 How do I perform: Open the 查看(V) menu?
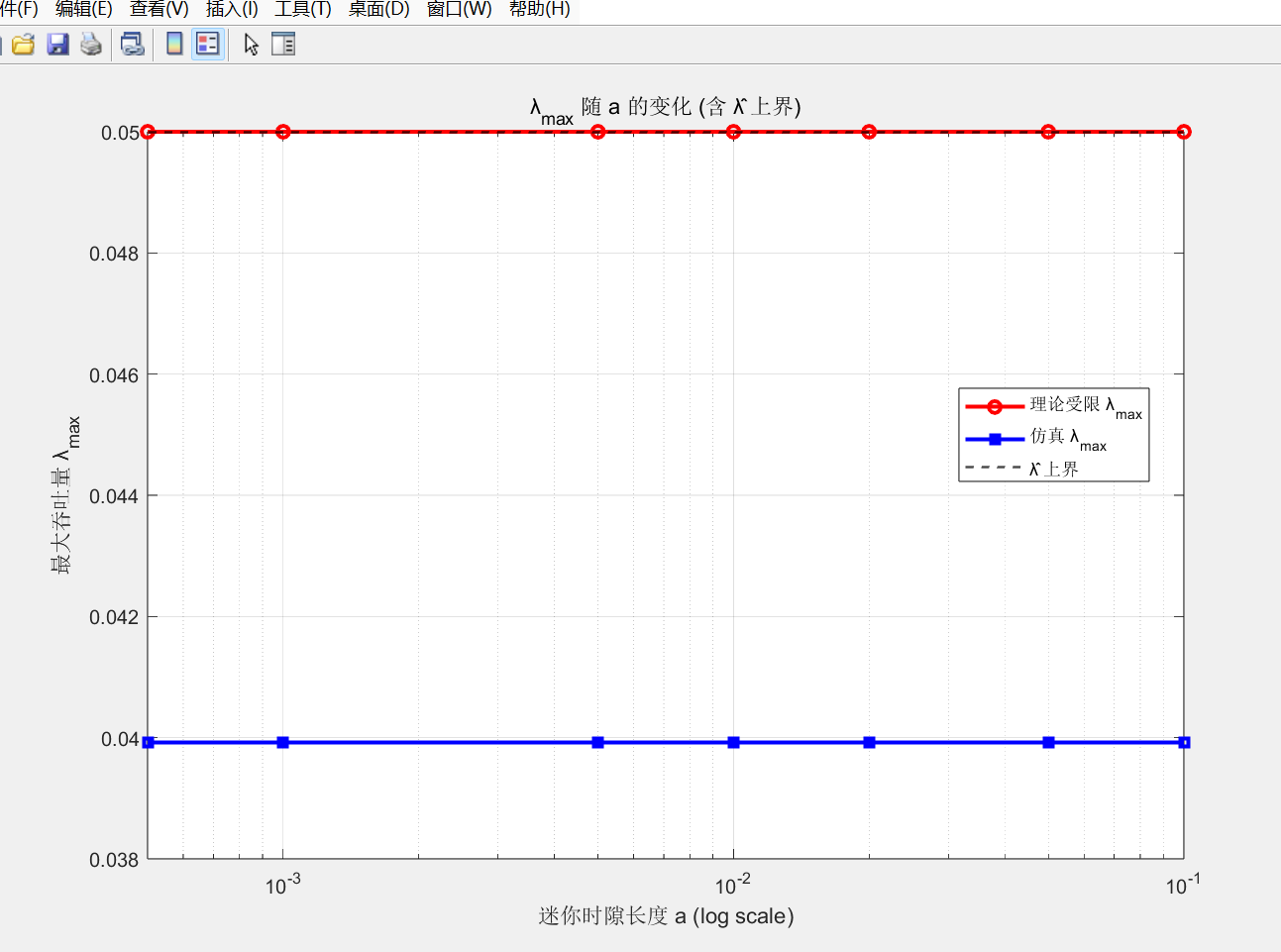point(159,9)
